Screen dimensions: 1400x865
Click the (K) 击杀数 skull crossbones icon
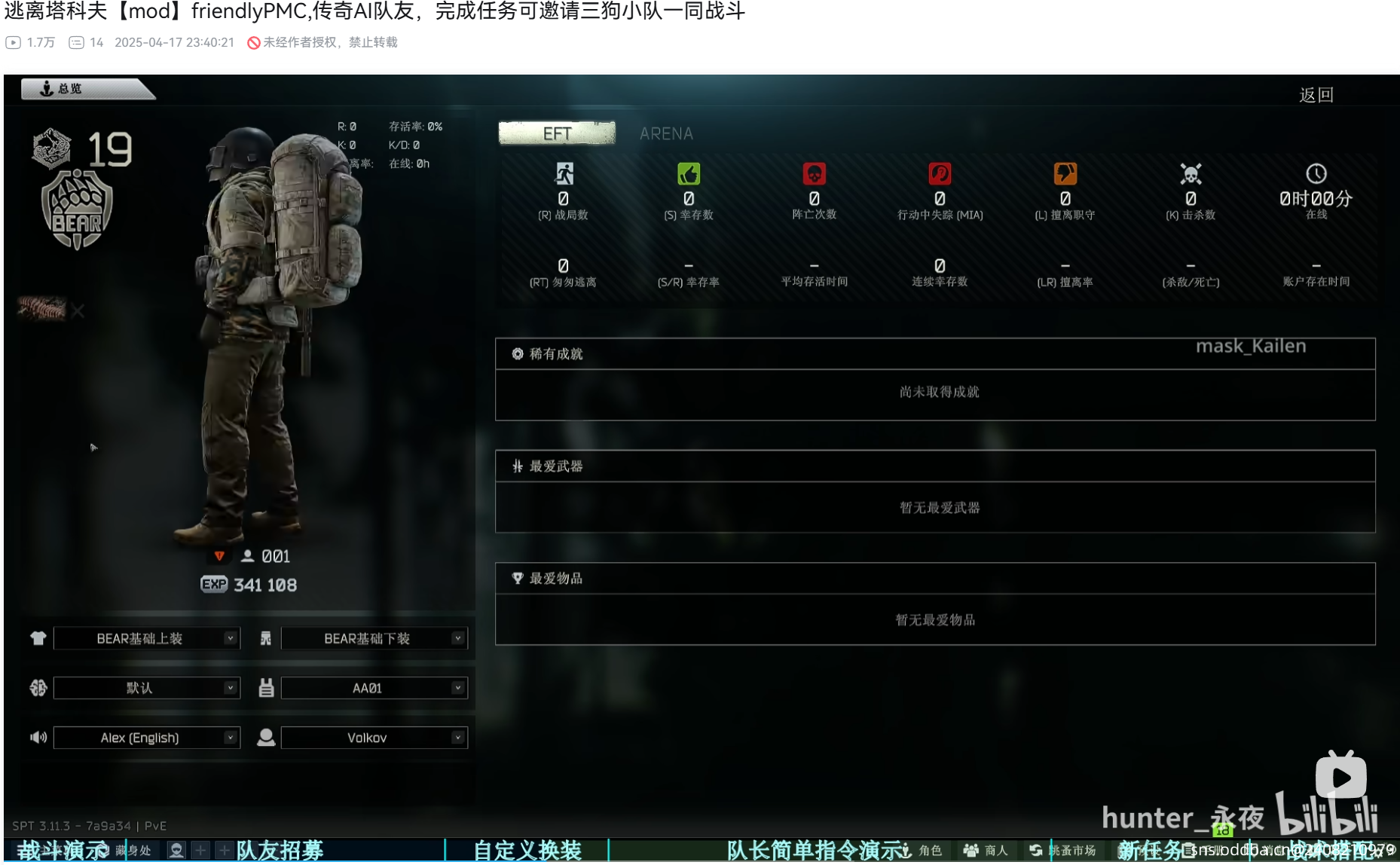click(x=1191, y=174)
